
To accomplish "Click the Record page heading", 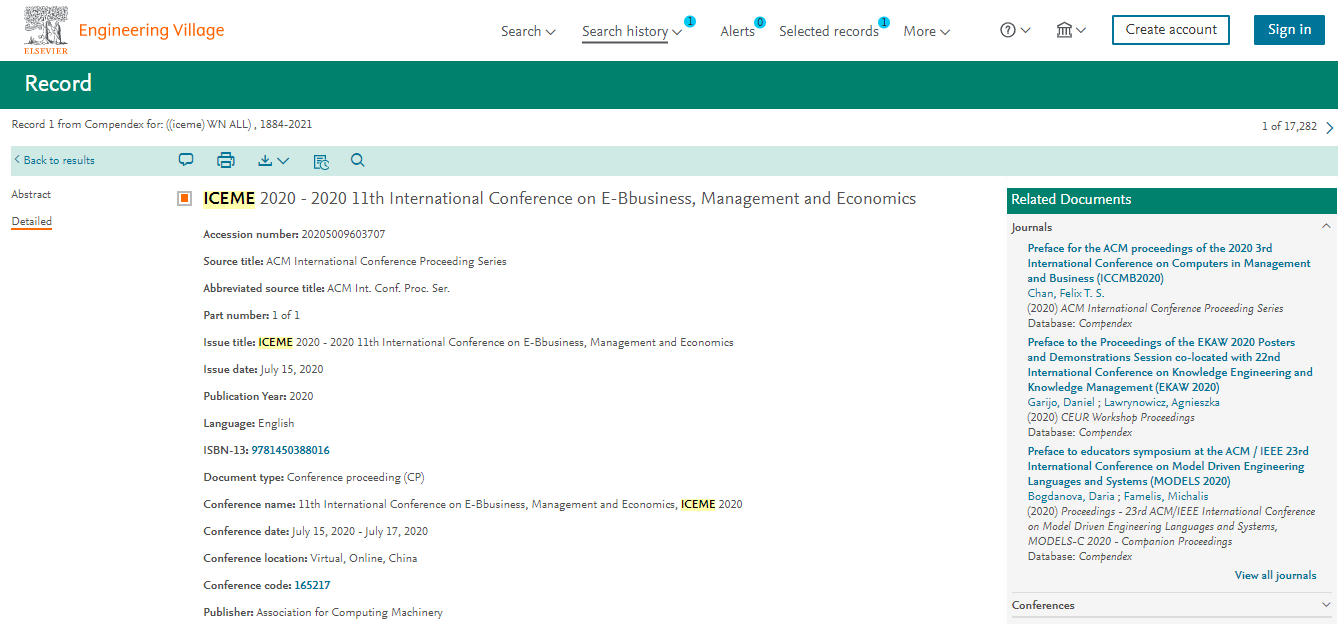I will coord(58,84).
